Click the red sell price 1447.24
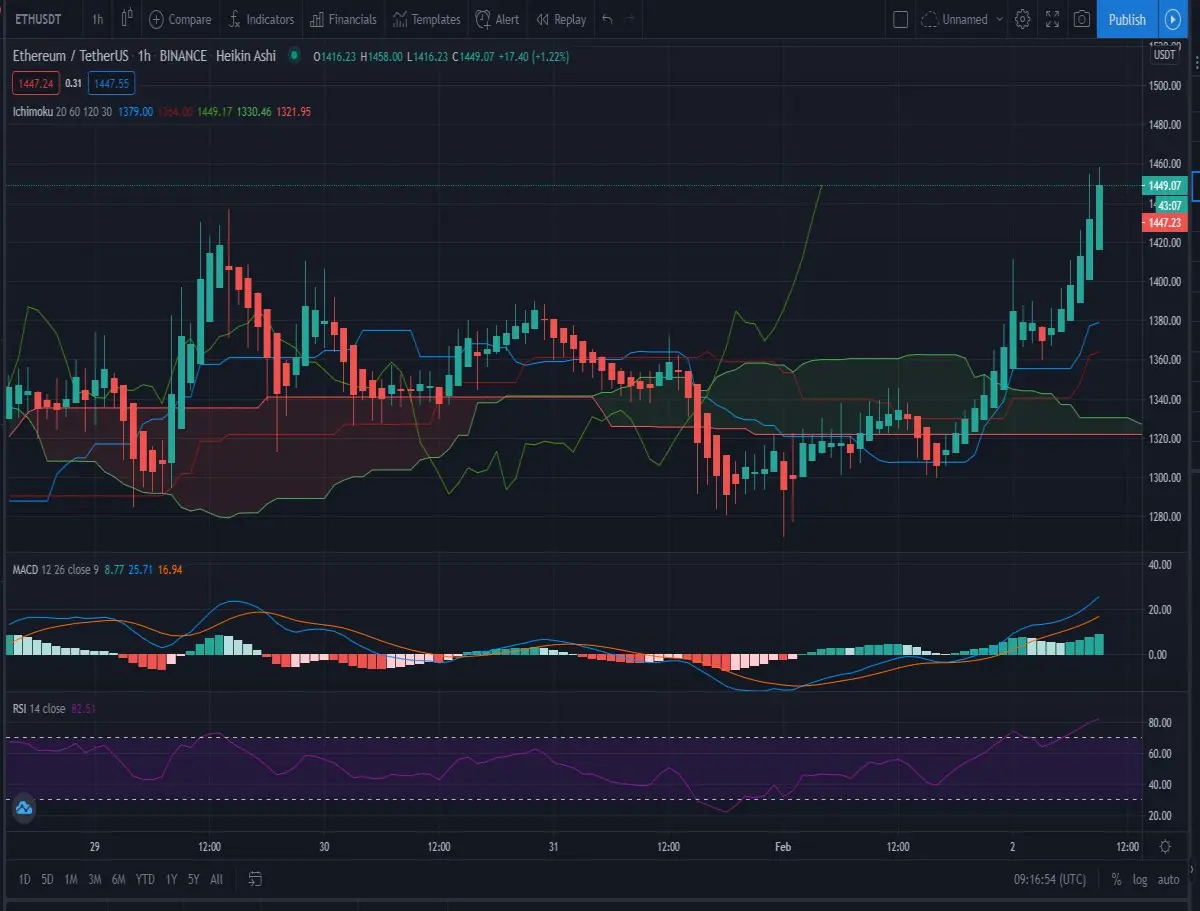1200x911 pixels. (x=36, y=83)
